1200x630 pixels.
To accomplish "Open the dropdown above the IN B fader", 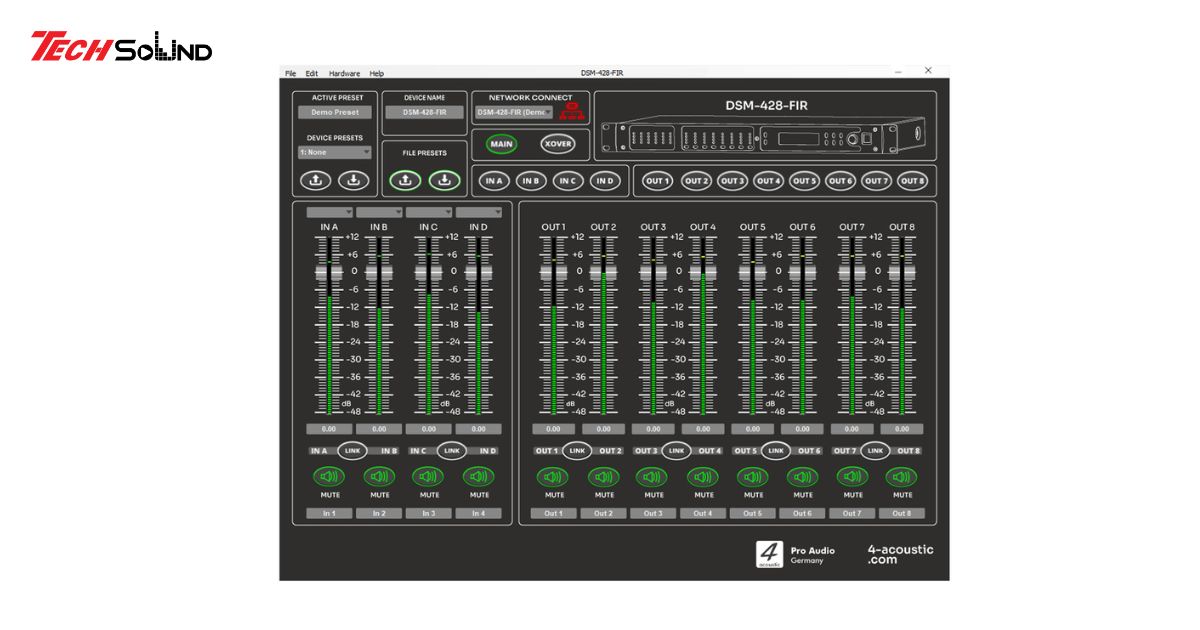I will tap(379, 212).
